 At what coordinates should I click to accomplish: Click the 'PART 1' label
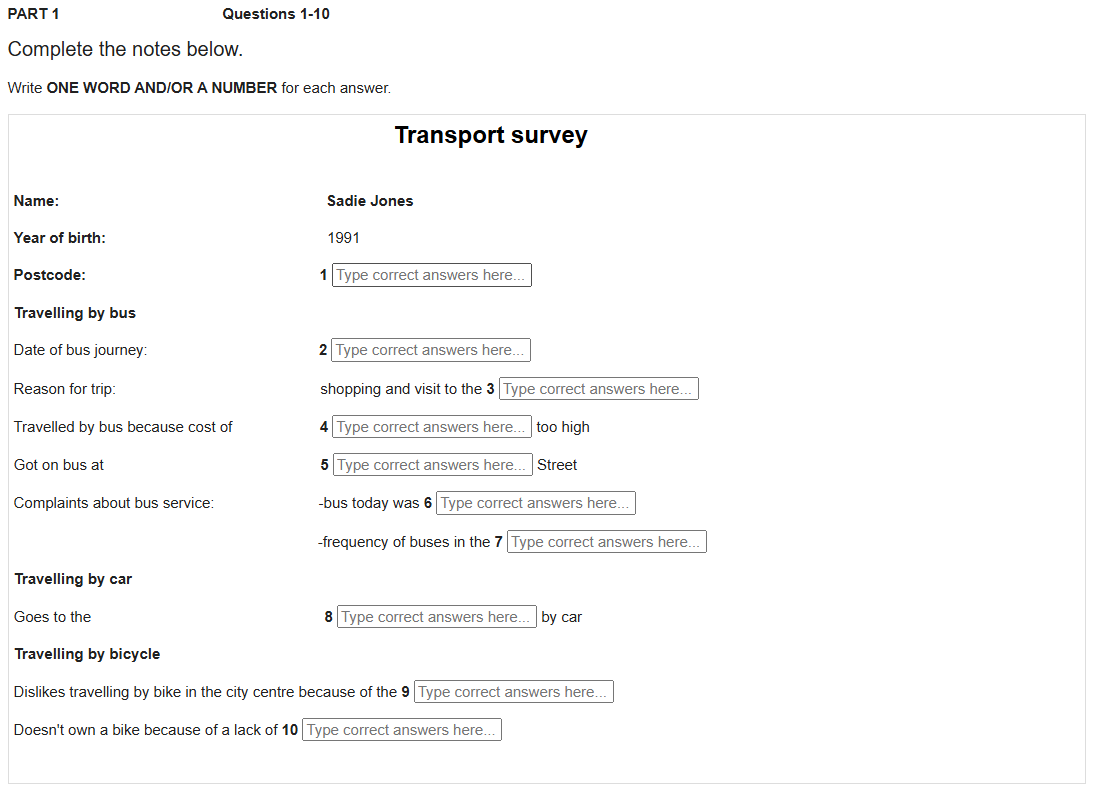[33, 14]
